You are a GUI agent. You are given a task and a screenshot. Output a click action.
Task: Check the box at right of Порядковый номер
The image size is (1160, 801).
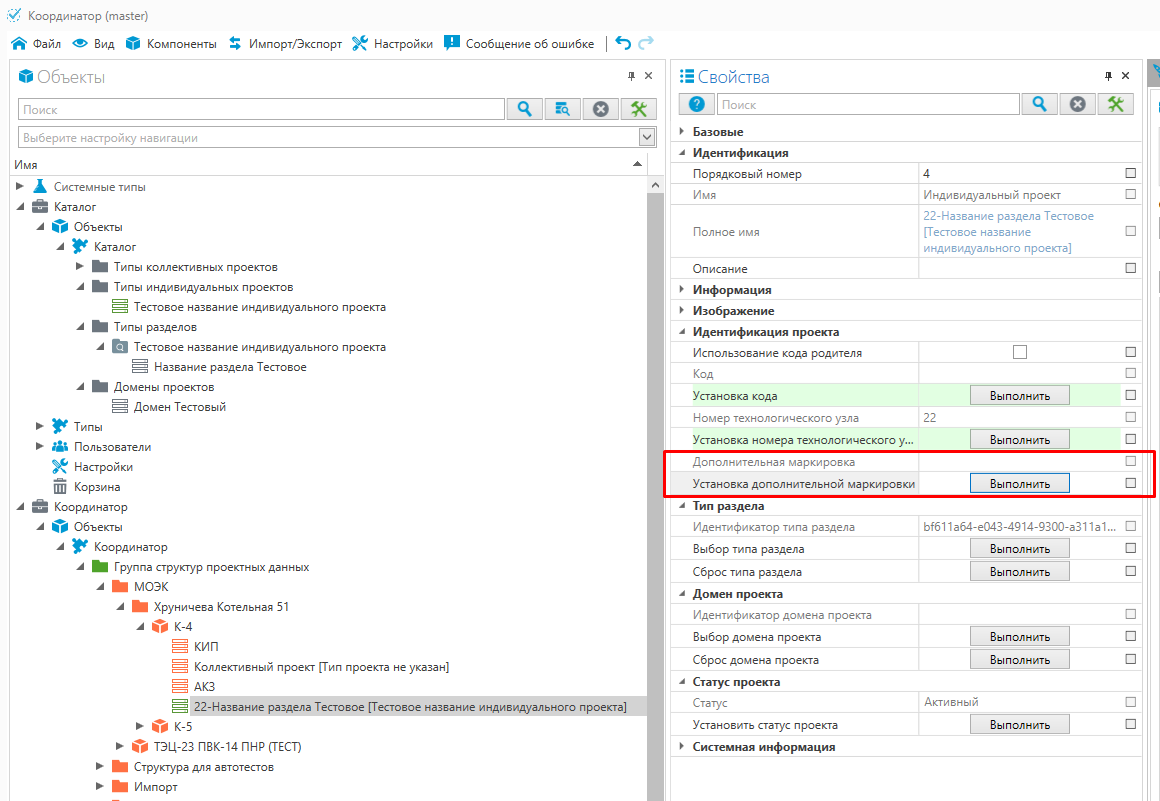(x=1130, y=174)
